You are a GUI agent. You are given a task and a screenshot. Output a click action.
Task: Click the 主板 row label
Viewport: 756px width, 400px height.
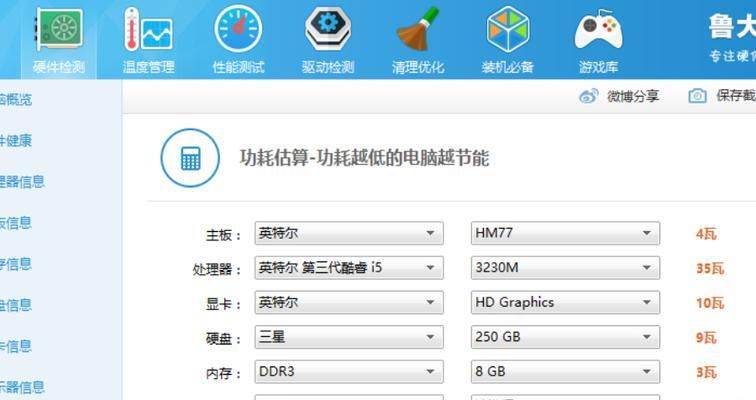[x=223, y=235]
